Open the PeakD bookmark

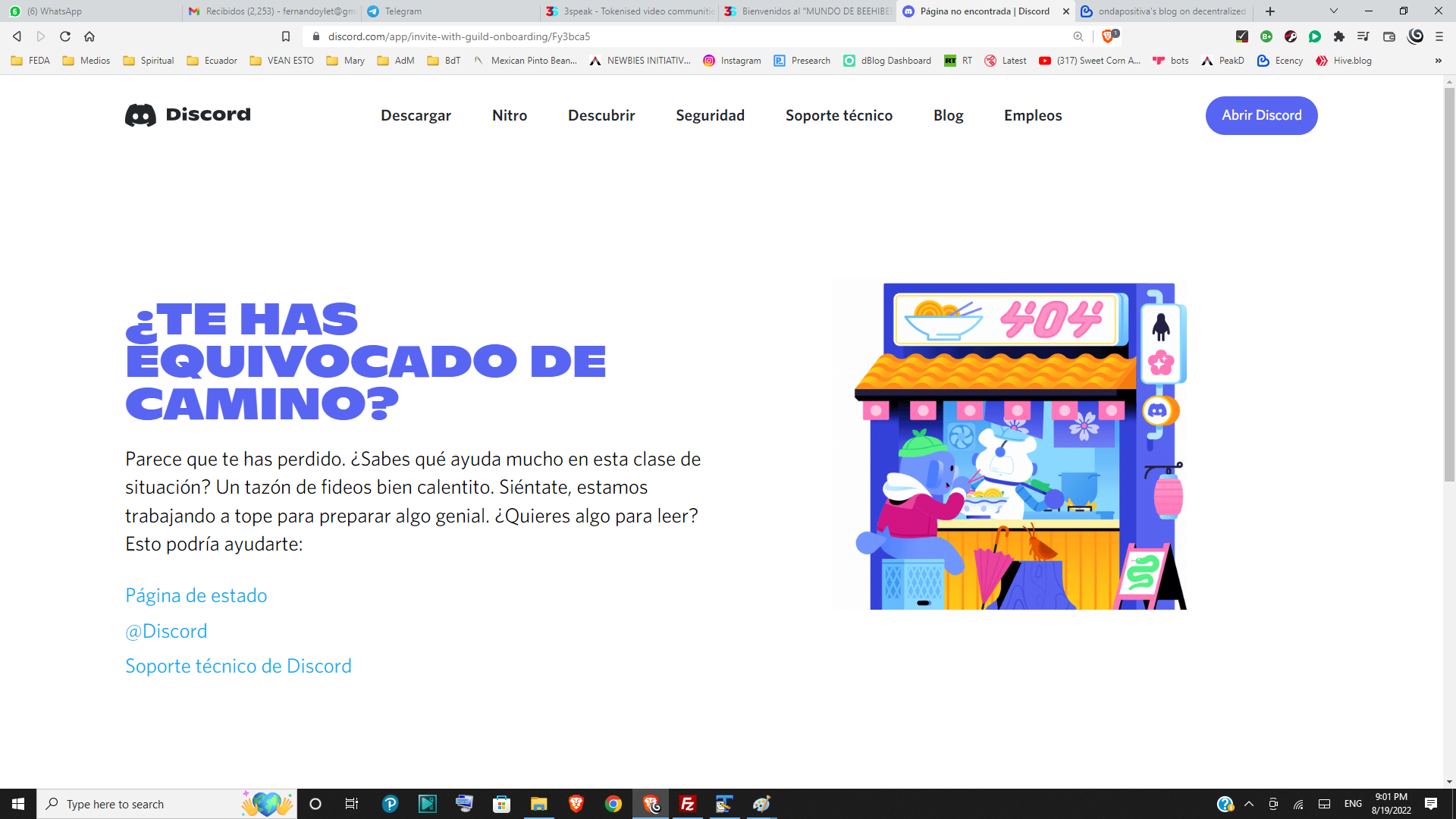click(1223, 61)
